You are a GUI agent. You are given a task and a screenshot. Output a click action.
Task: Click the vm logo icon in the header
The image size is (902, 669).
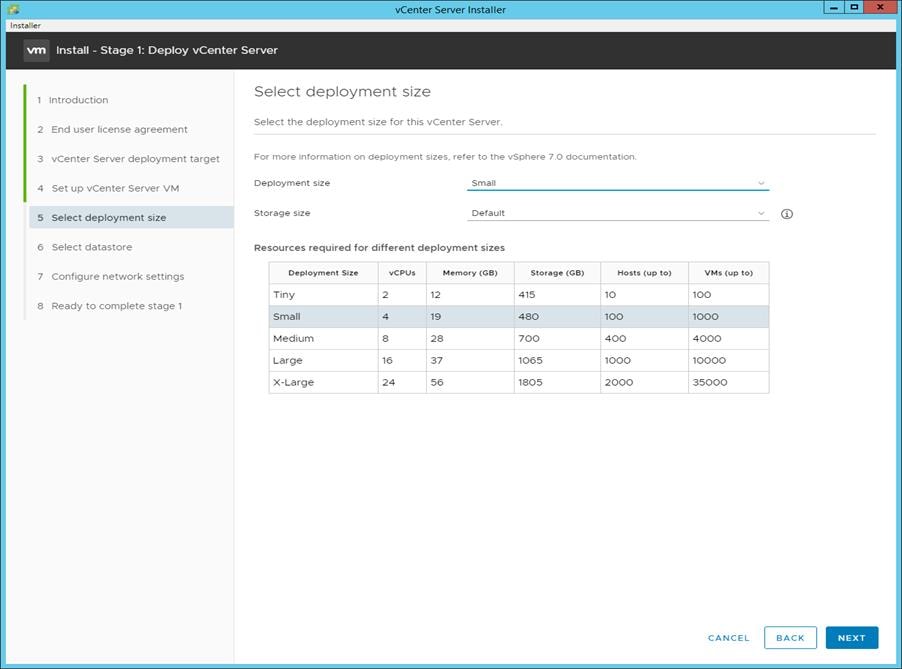pos(37,49)
